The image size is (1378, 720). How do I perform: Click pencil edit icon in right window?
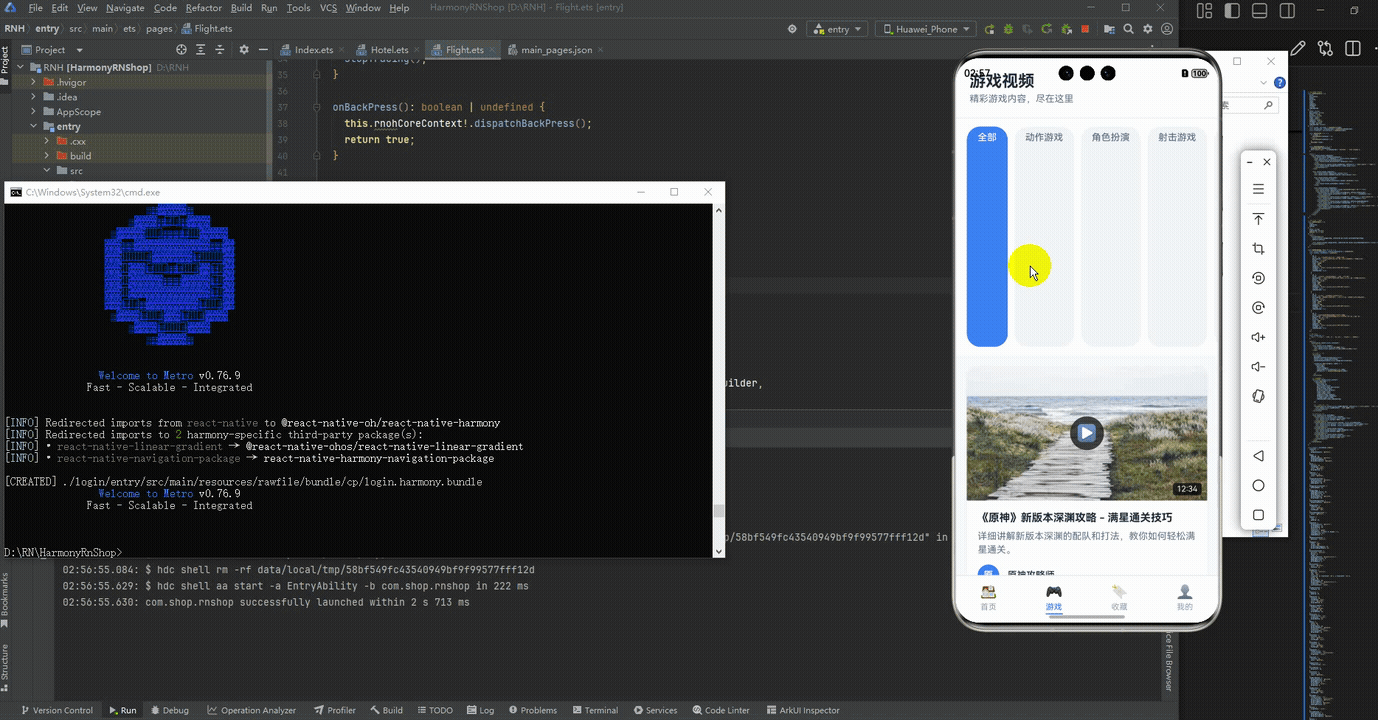click(1298, 48)
